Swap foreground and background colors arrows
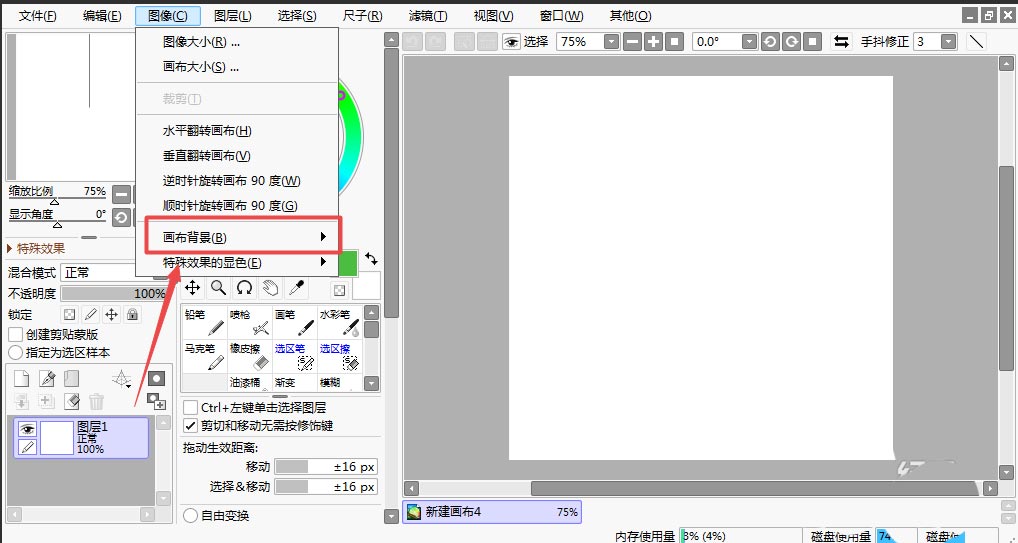1018x543 pixels. 371,259
